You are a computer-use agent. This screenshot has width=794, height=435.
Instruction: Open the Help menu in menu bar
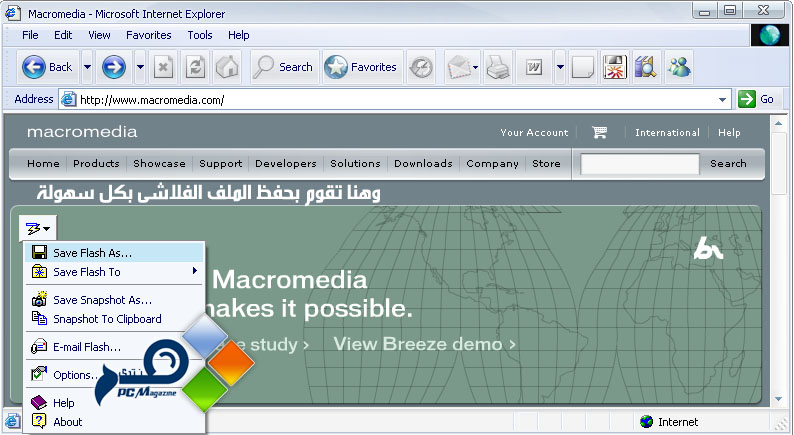click(x=239, y=35)
